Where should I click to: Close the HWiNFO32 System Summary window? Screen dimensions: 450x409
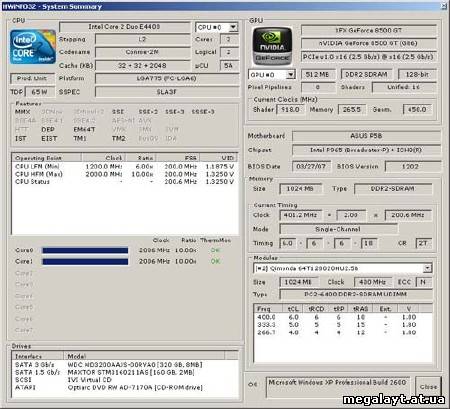pyautogui.click(x=444, y=6)
